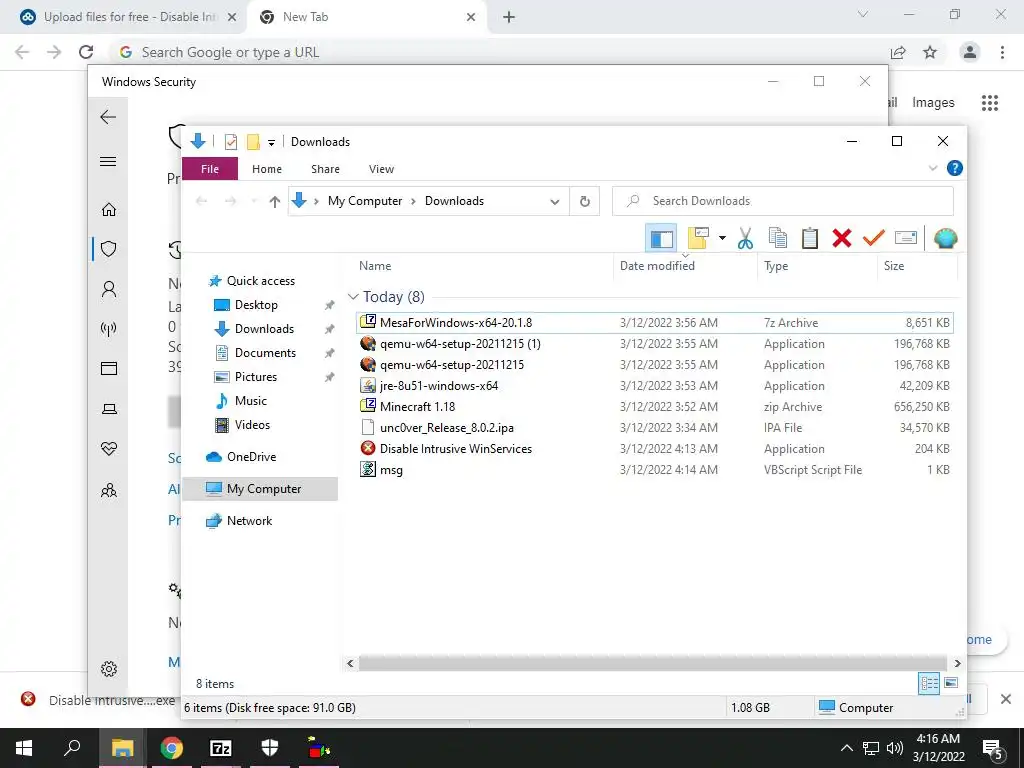Go up one folder level with the up arrow
This screenshot has height=768, width=1024.
275,201
